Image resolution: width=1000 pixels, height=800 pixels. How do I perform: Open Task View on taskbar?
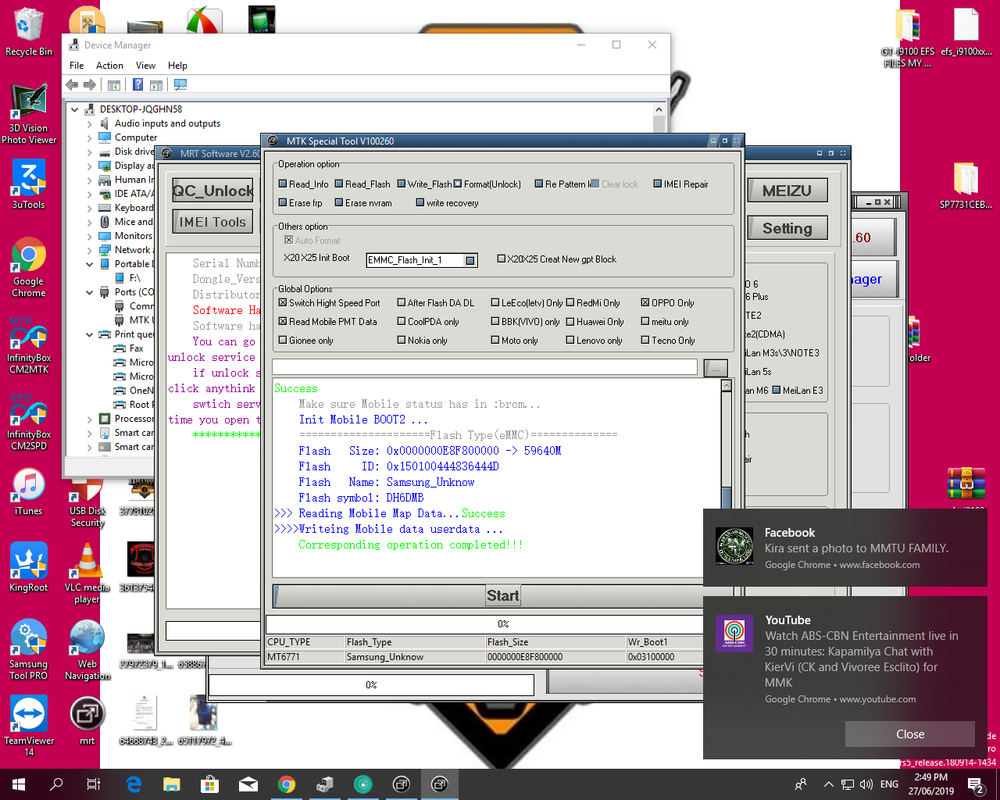[x=93, y=784]
